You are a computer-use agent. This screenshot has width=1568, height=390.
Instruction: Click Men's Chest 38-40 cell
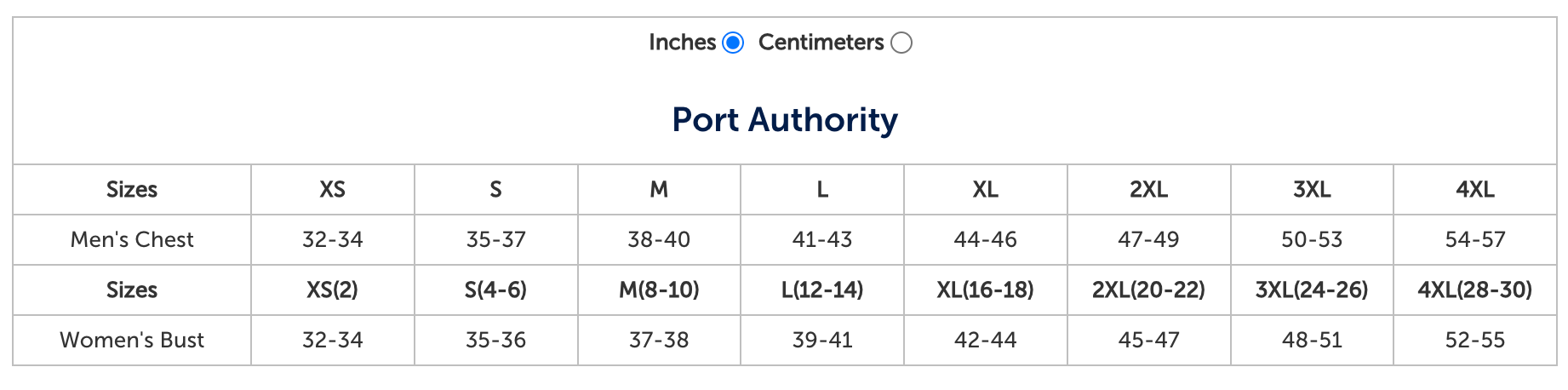pyautogui.click(x=659, y=239)
